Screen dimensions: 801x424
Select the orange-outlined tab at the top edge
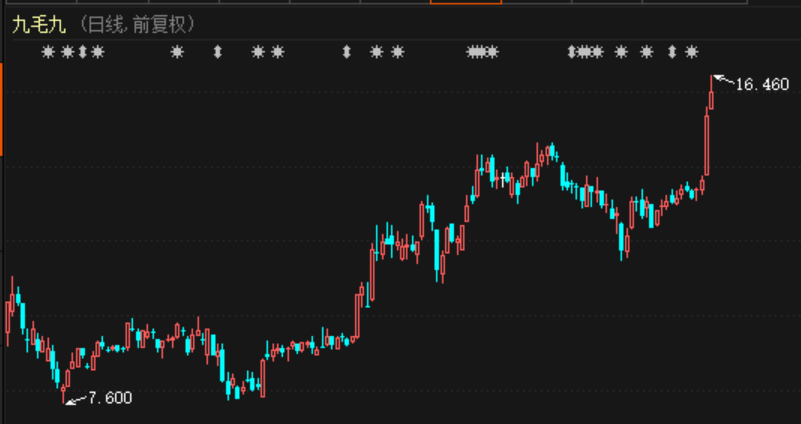[465, 2]
